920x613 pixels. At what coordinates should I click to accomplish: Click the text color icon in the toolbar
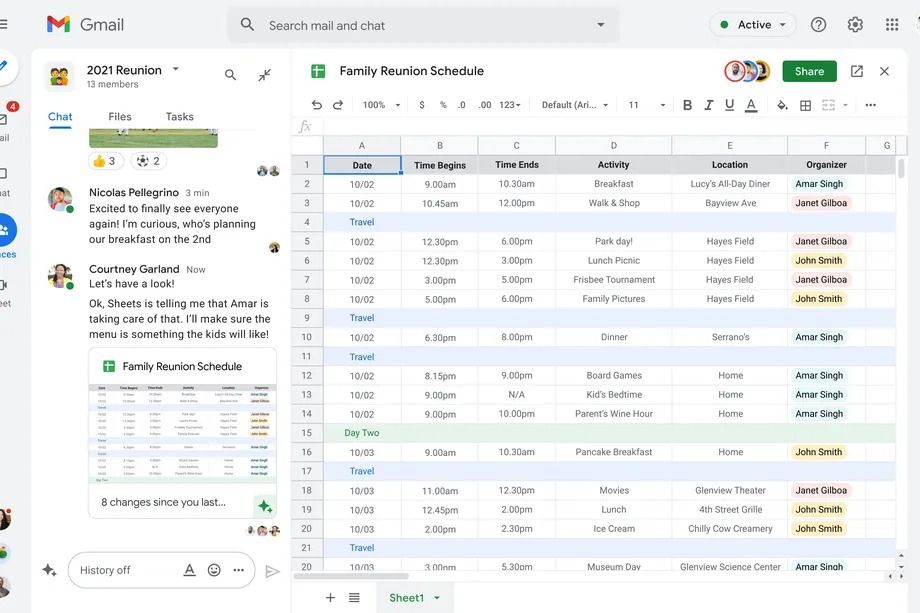coord(751,104)
